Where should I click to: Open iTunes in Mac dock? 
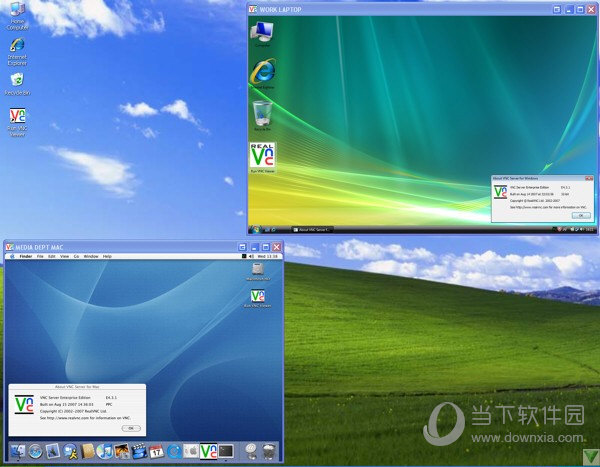[104, 452]
